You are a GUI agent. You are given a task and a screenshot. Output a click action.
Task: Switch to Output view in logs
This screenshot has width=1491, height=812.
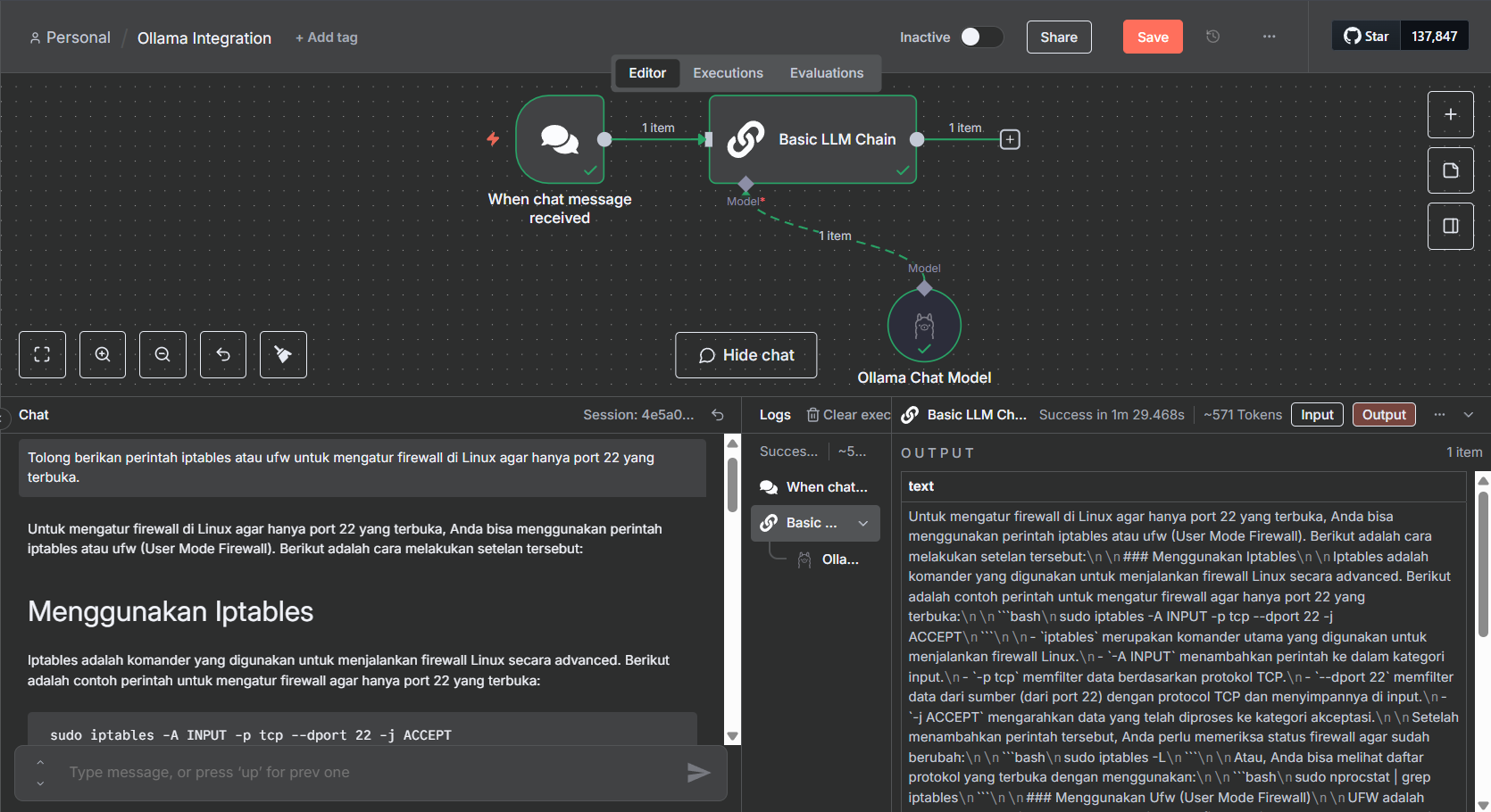(1384, 415)
